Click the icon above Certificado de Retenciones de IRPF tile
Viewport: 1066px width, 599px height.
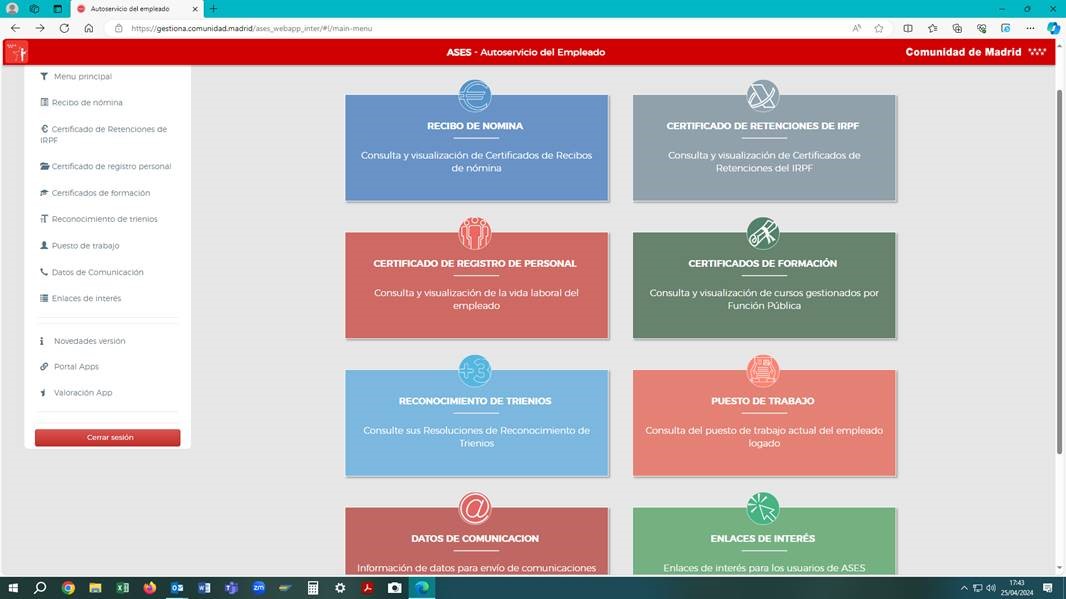[x=763, y=95]
